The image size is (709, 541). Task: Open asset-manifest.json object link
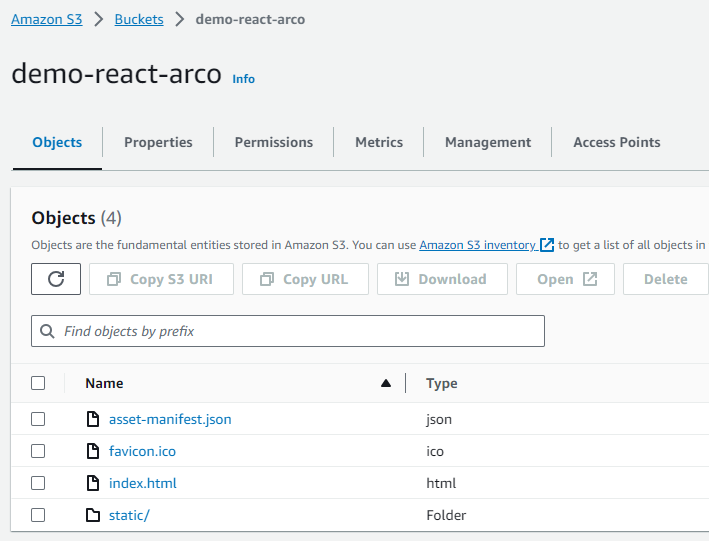click(170, 419)
